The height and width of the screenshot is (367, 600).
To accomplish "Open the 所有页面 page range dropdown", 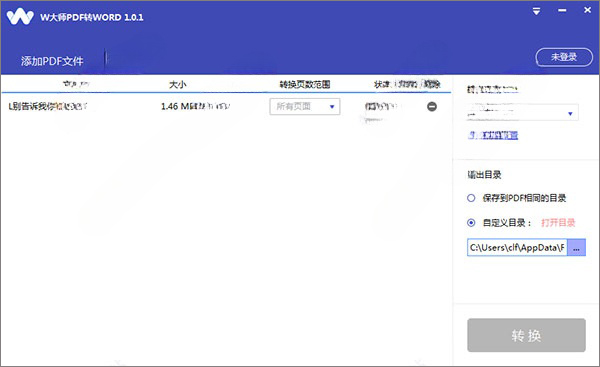I will [x=305, y=106].
